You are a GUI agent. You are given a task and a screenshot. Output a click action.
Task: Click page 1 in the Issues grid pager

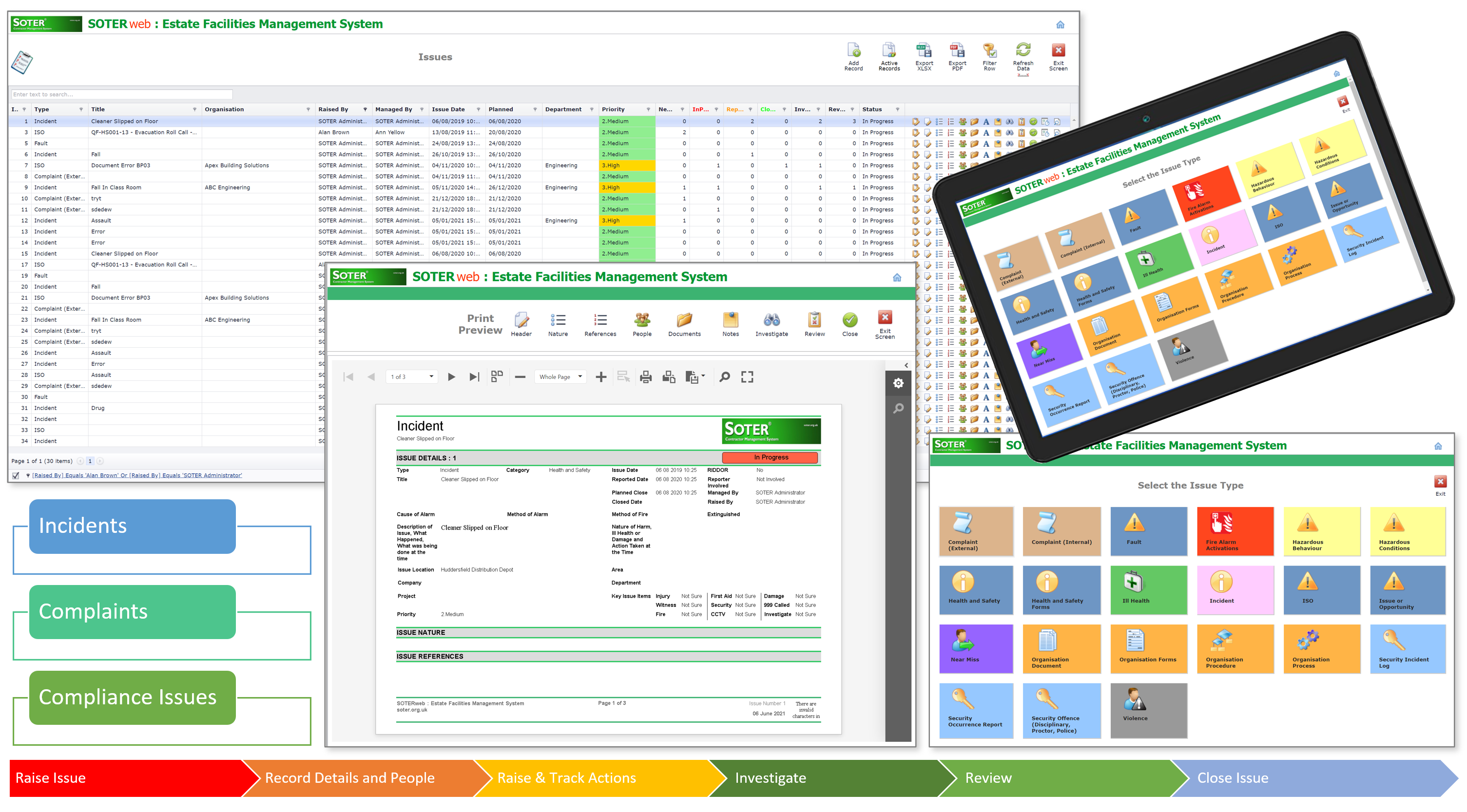click(90, 461)
